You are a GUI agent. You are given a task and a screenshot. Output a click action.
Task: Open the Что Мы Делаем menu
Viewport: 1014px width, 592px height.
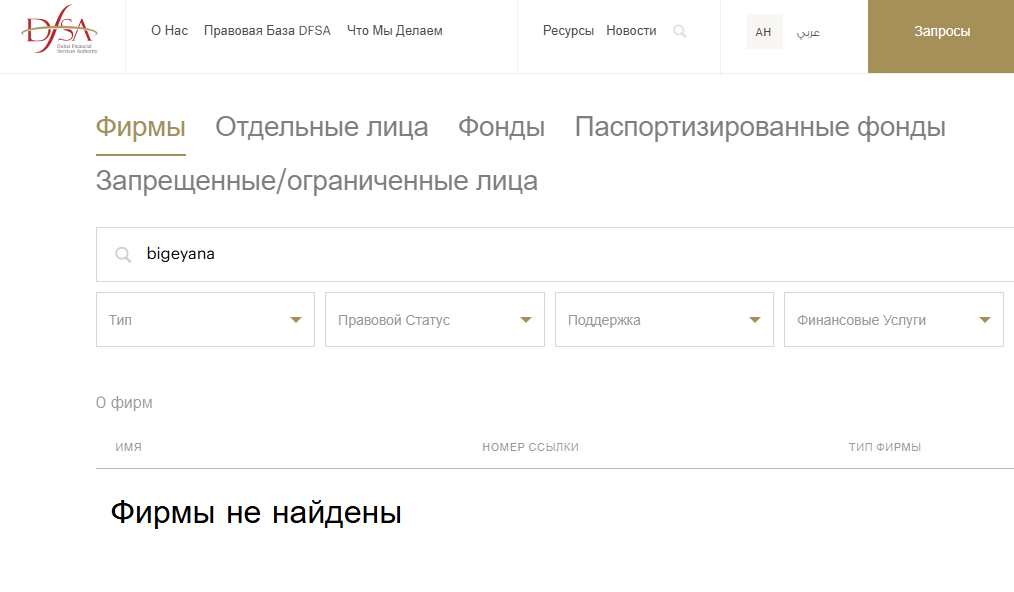coord(395,31)
